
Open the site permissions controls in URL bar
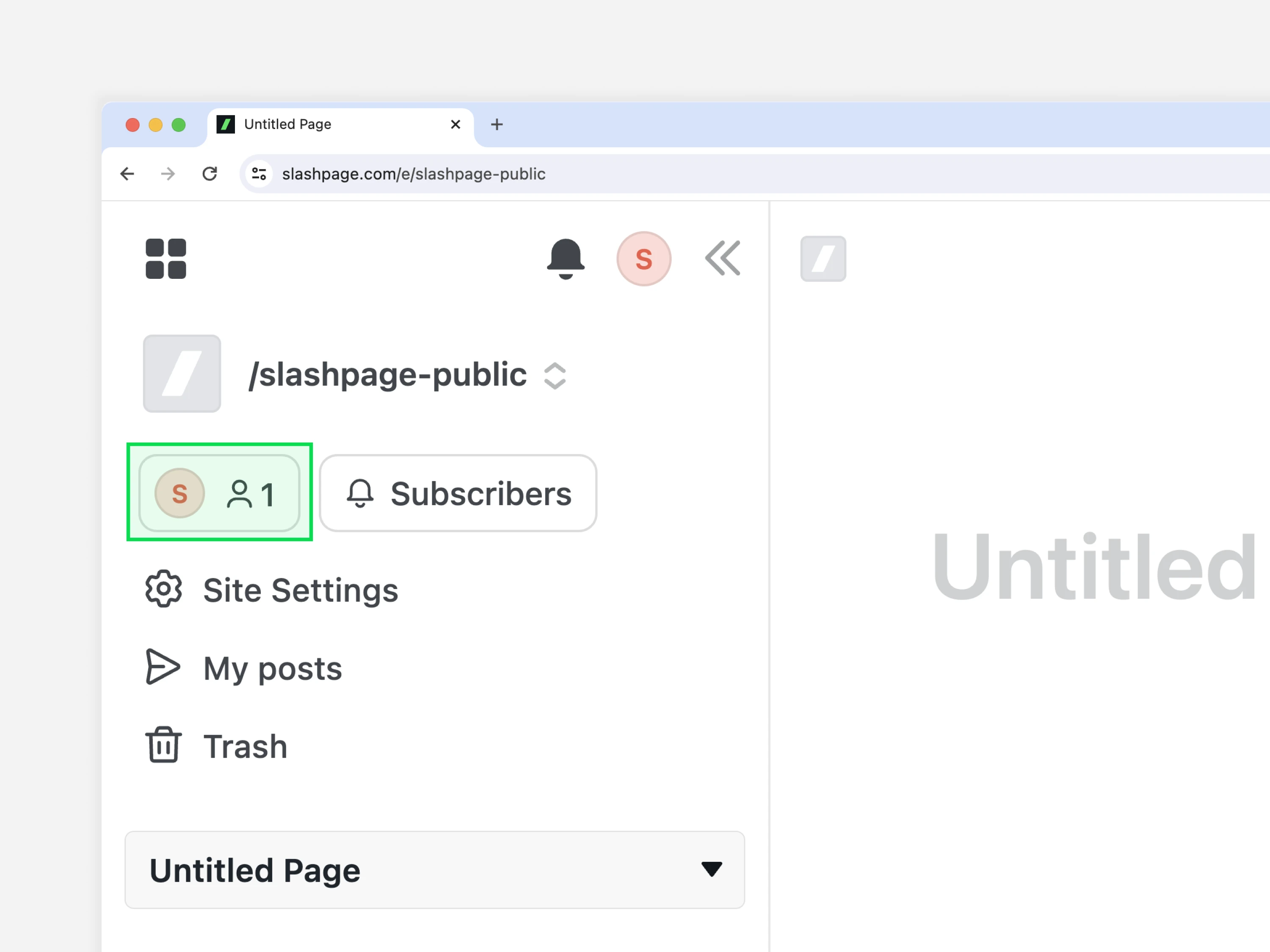click(258, 173)
